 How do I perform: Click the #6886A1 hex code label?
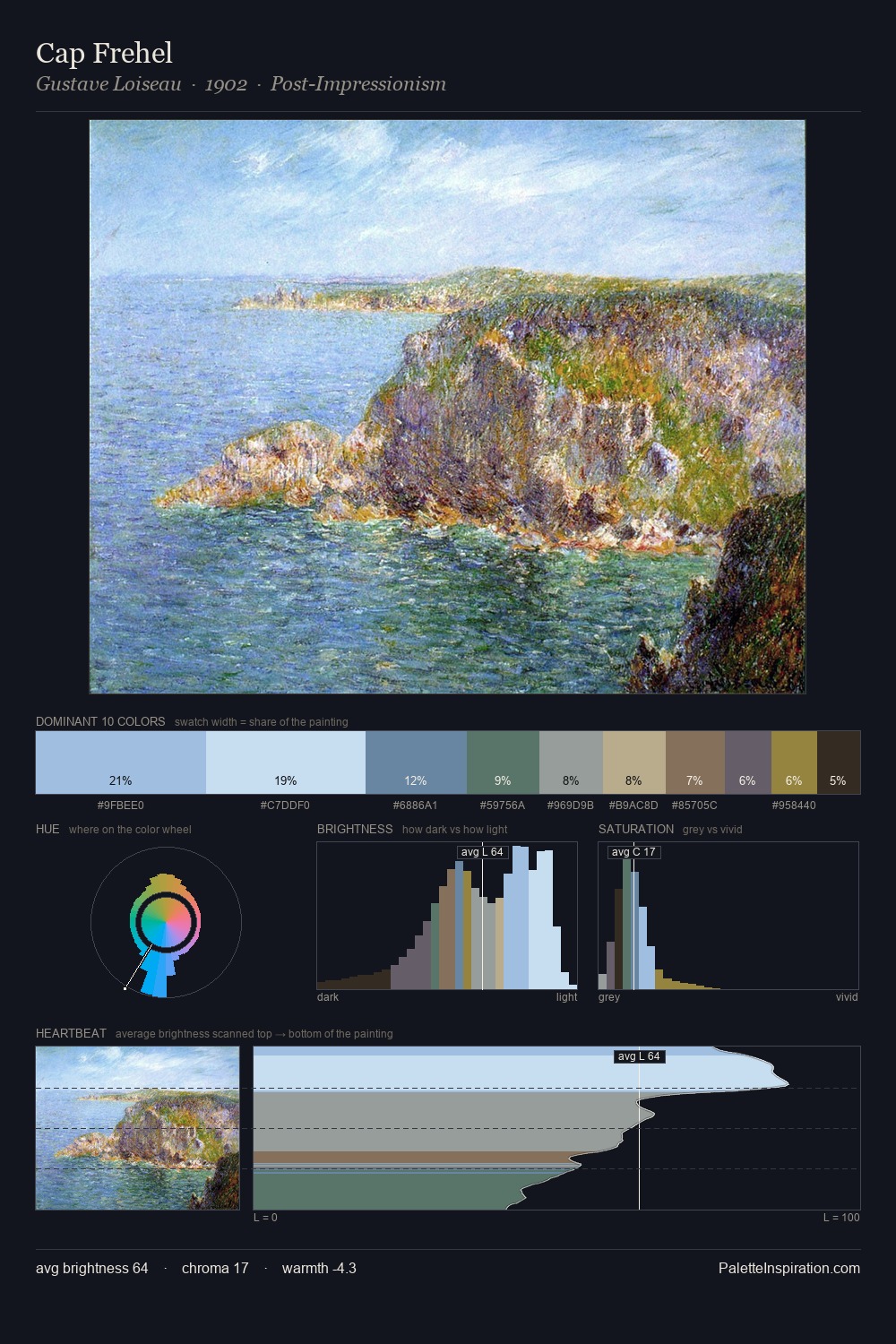pyautogui.click(x=416, y=806)
